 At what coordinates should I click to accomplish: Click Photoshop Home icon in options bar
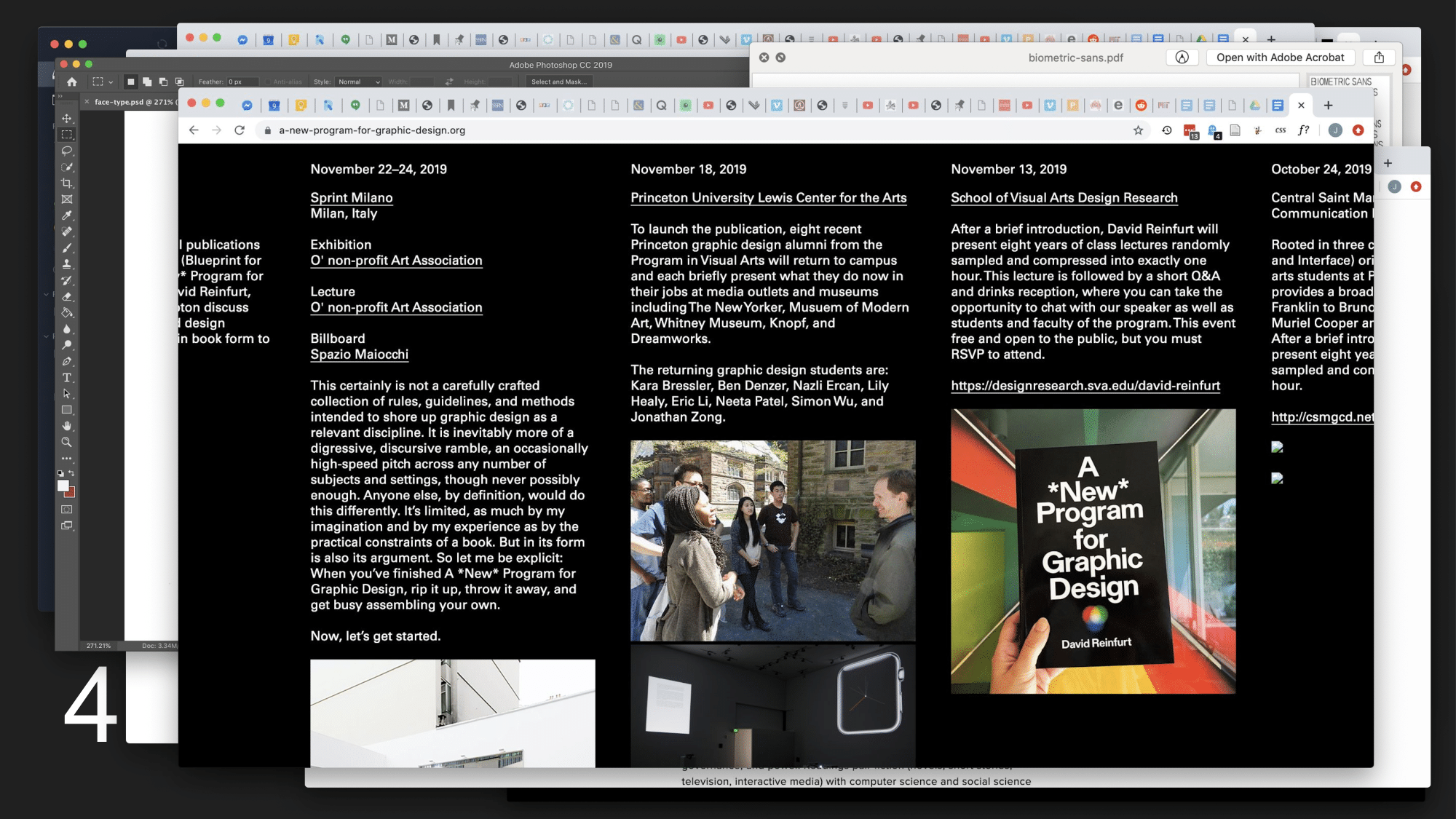[x=72, y=82]
